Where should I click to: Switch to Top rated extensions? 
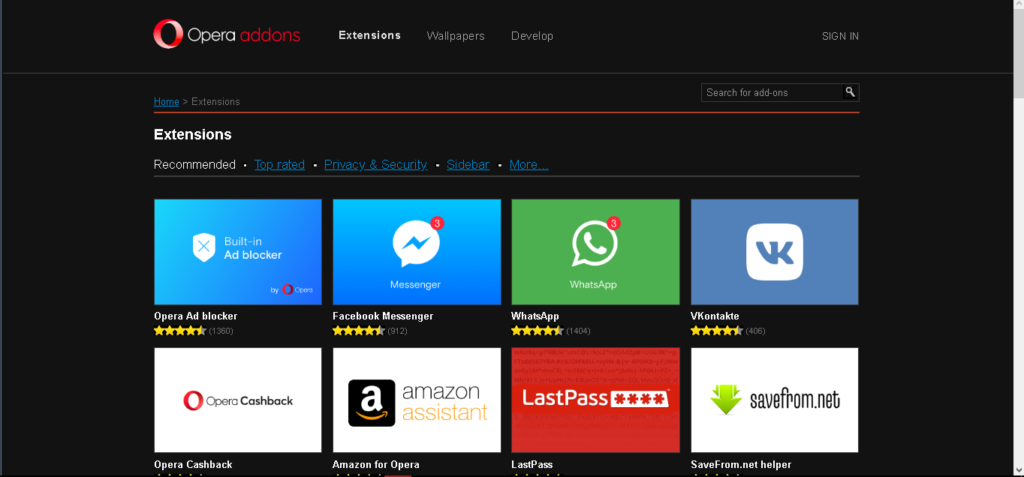point(280,165)
